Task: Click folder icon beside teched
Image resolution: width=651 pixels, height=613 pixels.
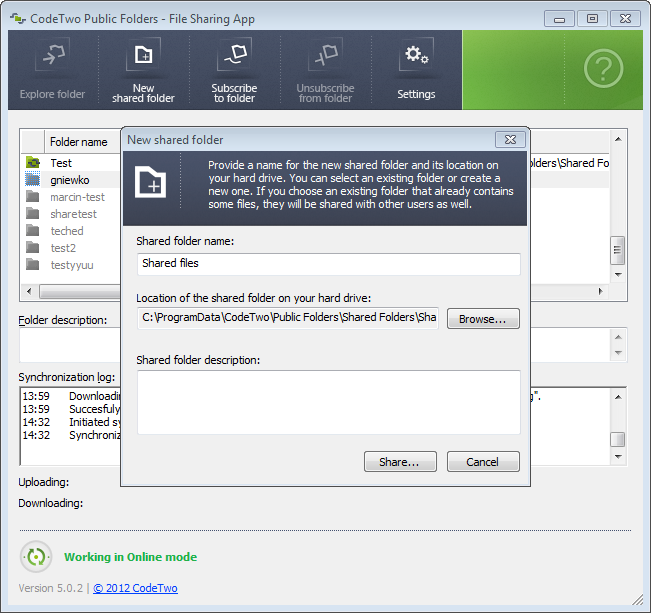Action: (33, 230)
